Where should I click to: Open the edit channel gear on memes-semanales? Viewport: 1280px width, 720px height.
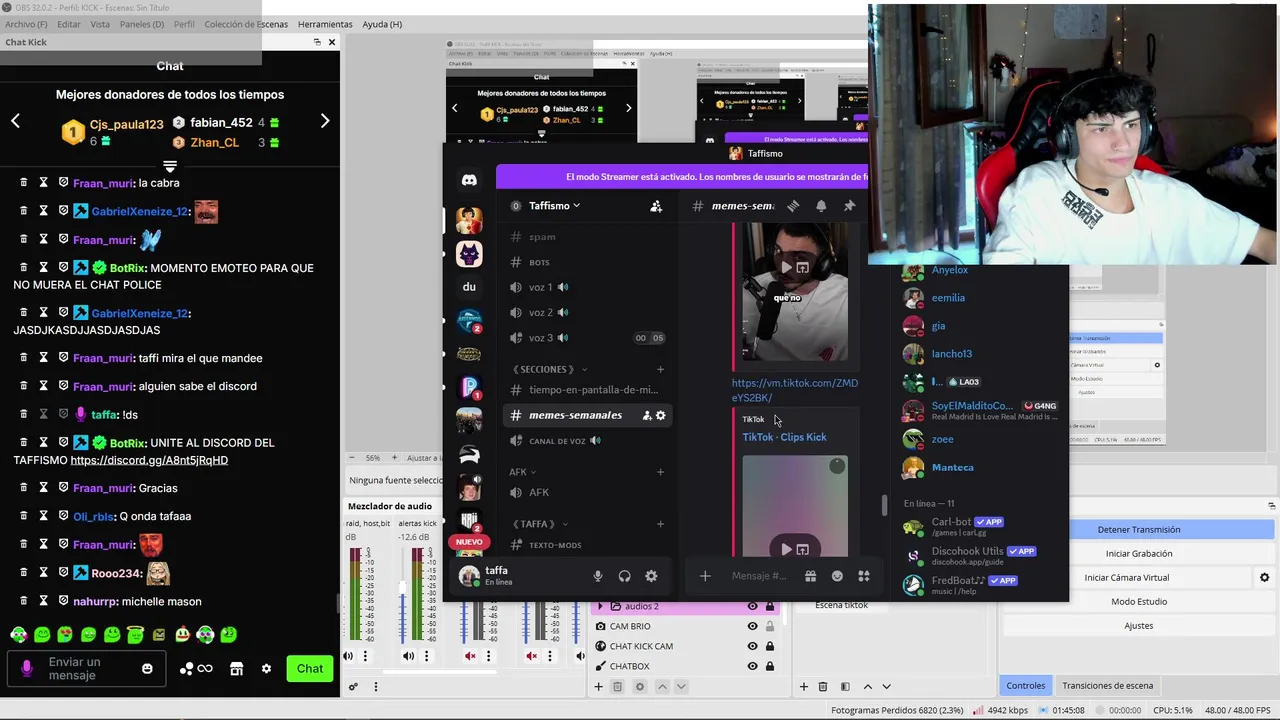[x=660, y=415]
